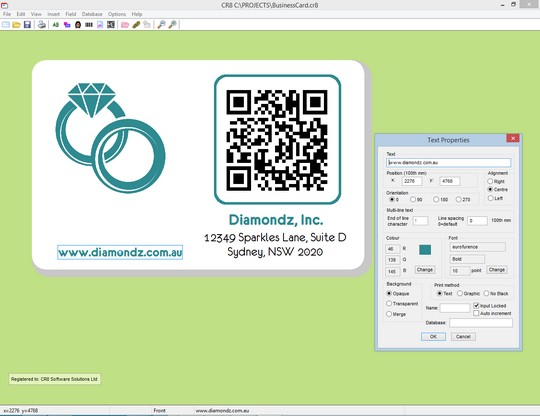The width and height of the screenshot is (540, 416).
Task: Click the Name input field
Action: click(x=455, y=308)
